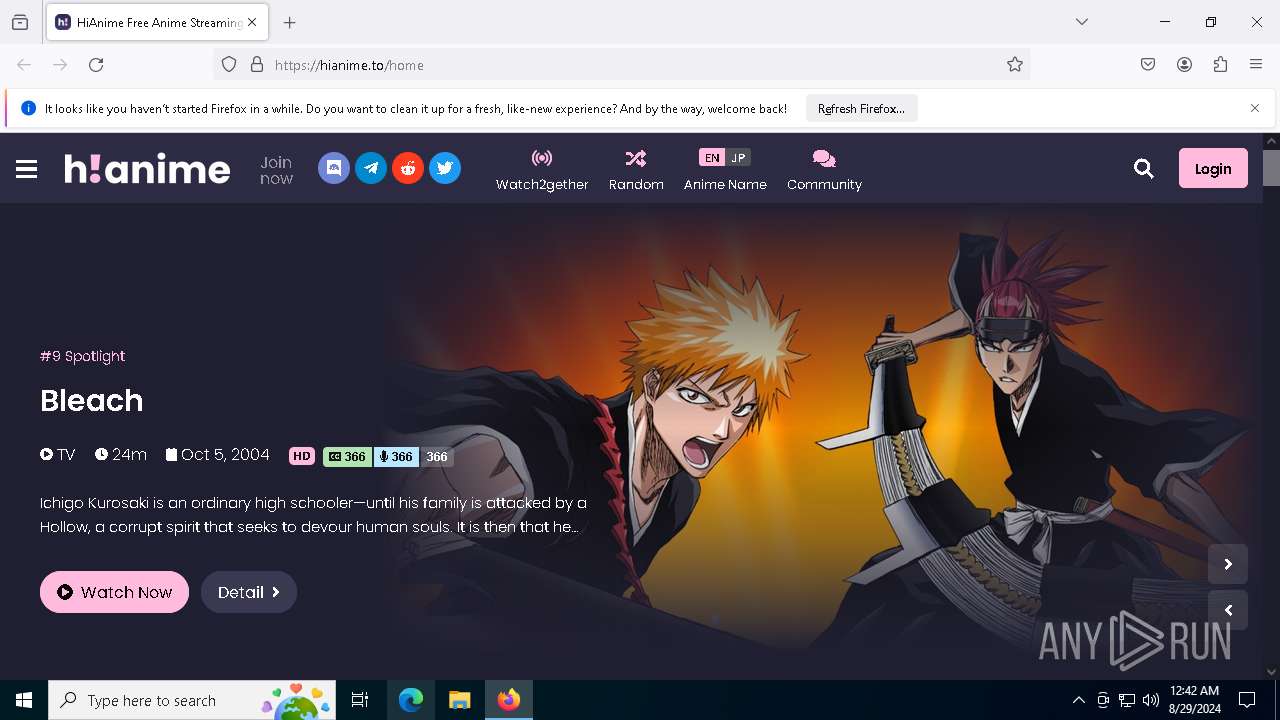The image size is (1280, 720).
Task: Open volume control in system tray
Action: [x=1151, y=700]
